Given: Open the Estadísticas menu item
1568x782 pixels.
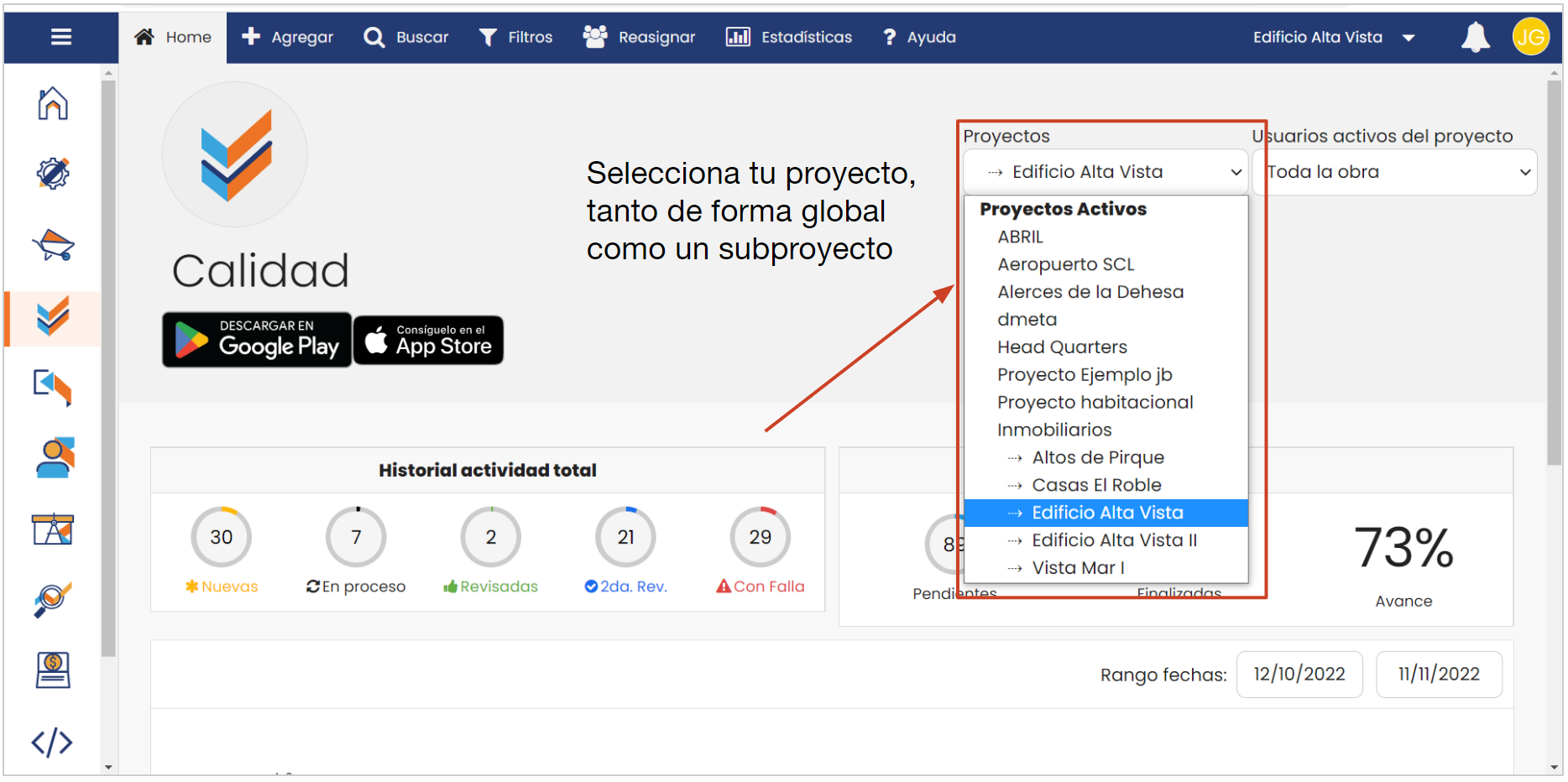Looking at the screenshot, I should pos(789,37).
